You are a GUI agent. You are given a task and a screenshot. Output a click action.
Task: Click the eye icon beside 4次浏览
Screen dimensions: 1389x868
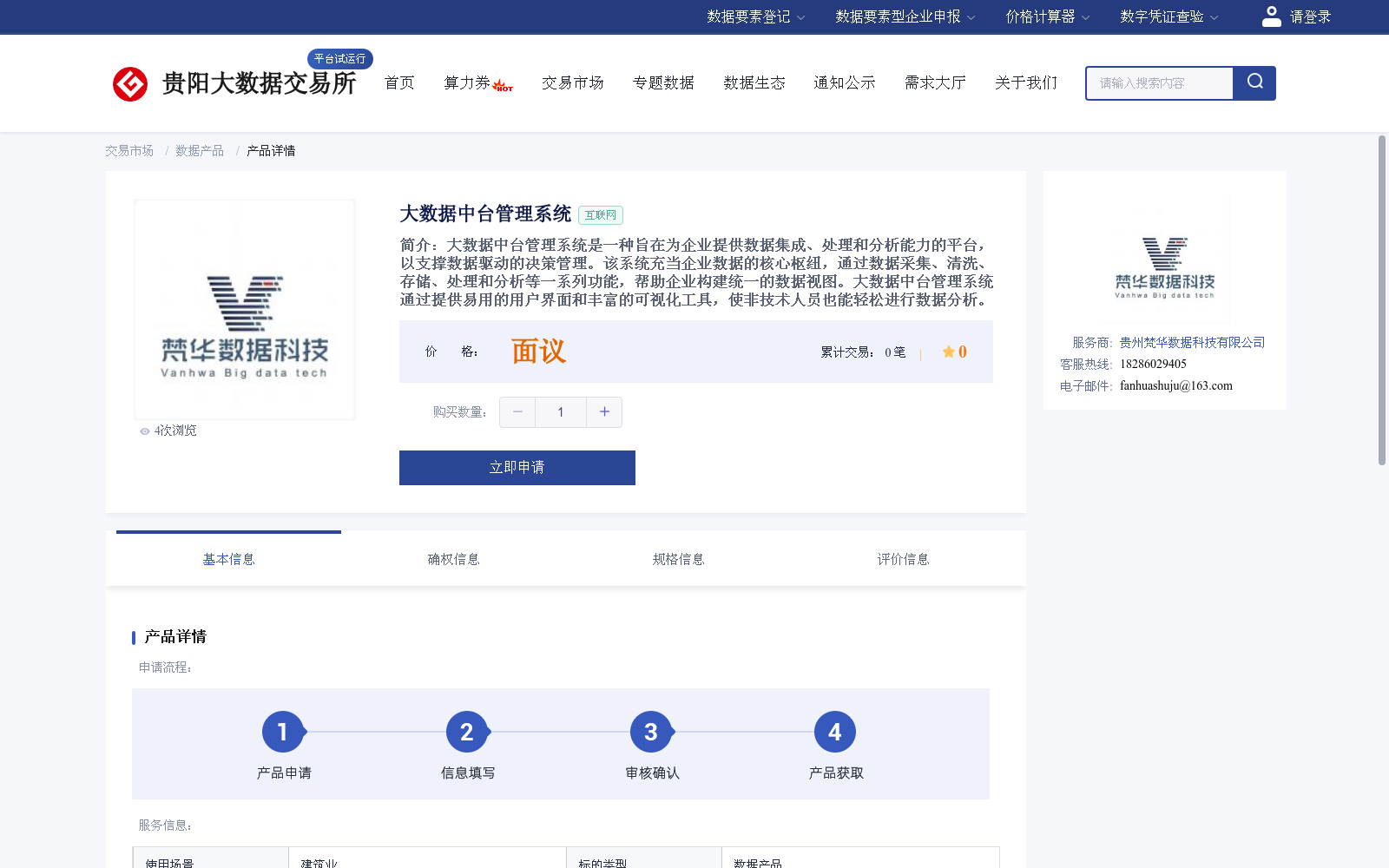(145, 431)
